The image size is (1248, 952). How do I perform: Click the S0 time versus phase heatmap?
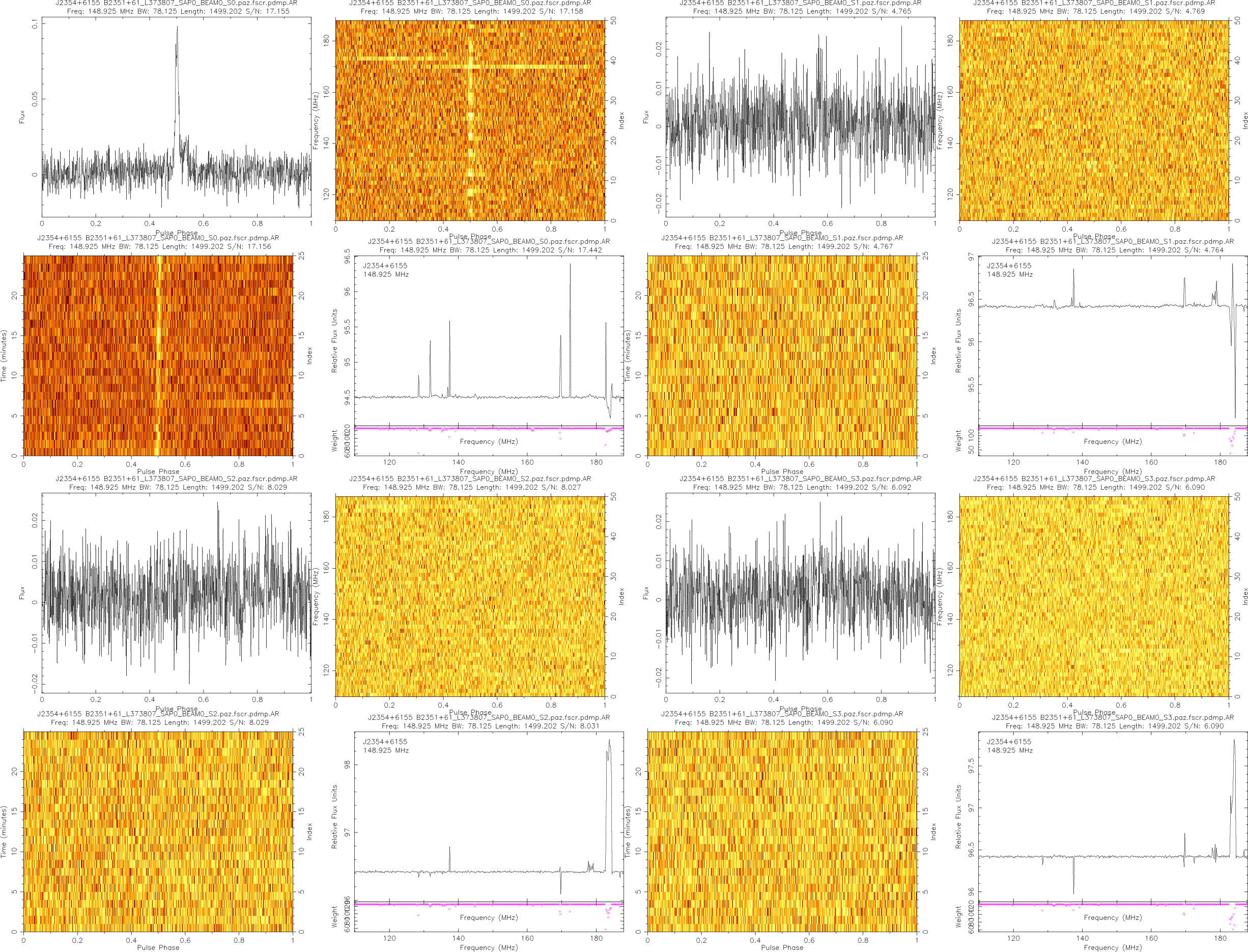point(158,355)
